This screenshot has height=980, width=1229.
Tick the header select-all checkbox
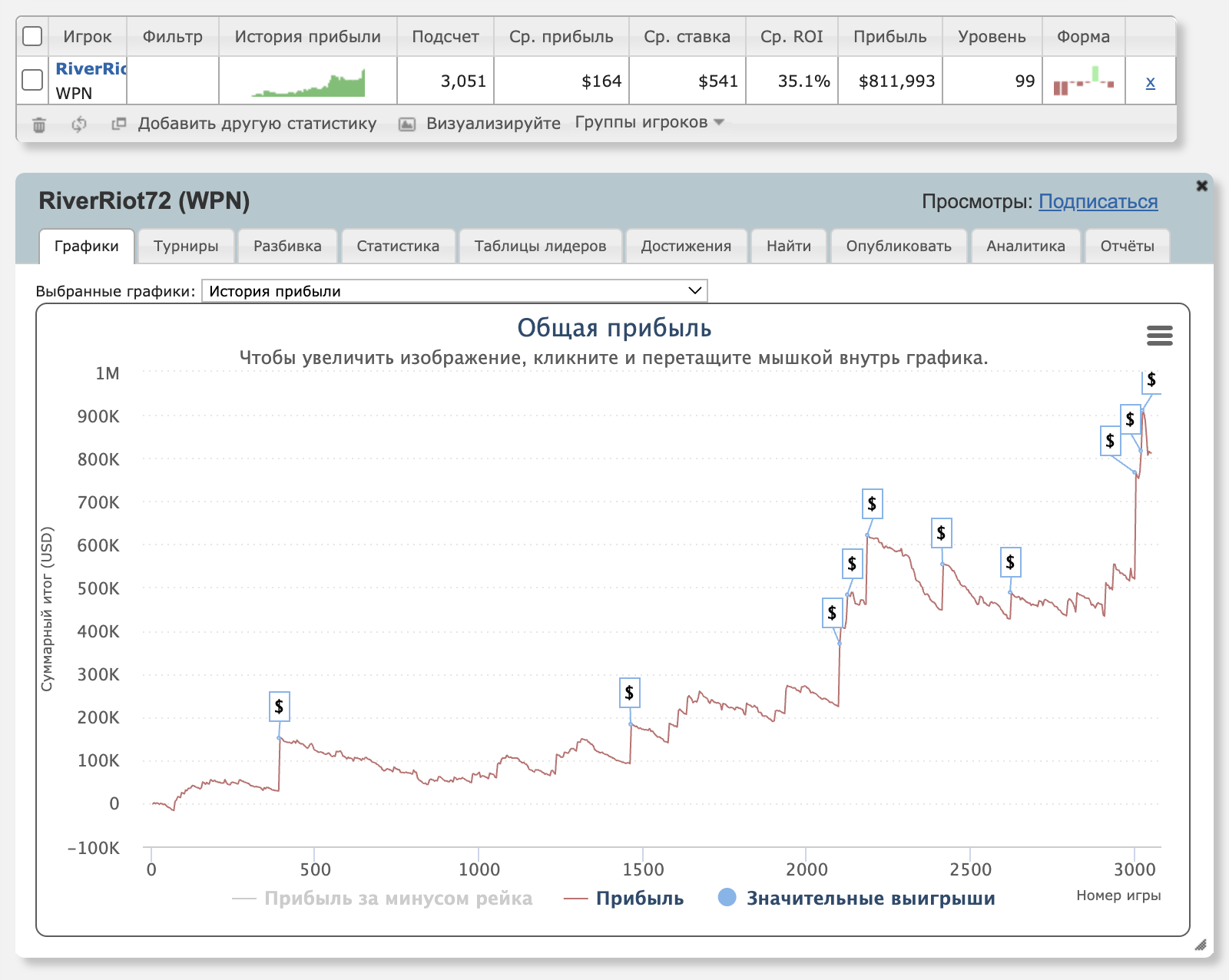[32, 36]
